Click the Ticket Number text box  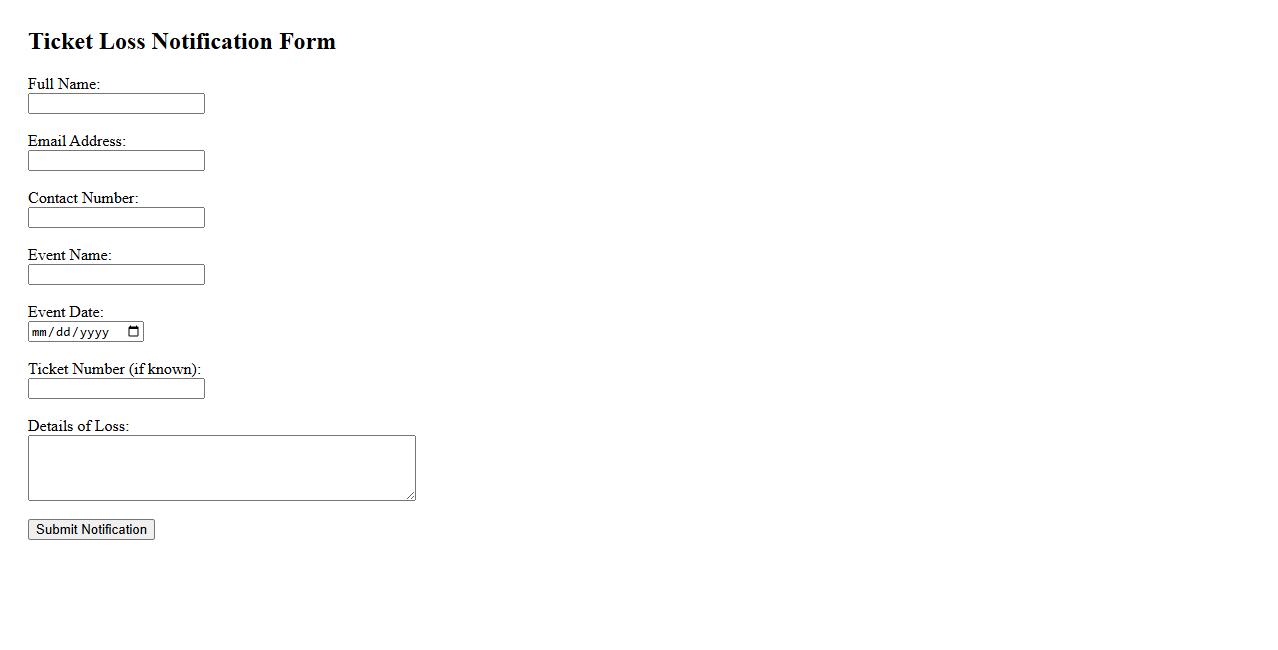pyautogui.click(x=116, y=389)
